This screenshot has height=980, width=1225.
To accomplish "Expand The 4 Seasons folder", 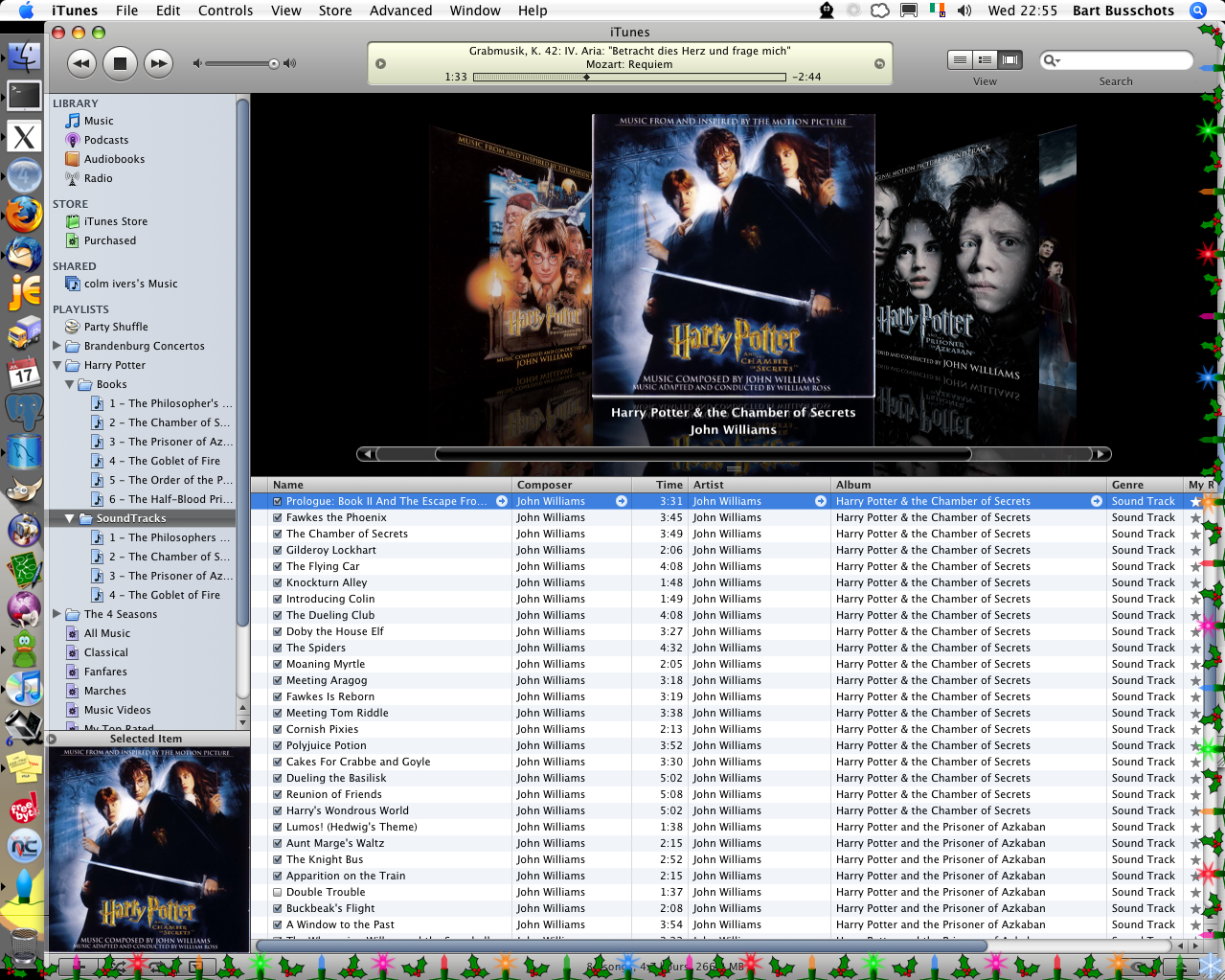I will 57,614.
